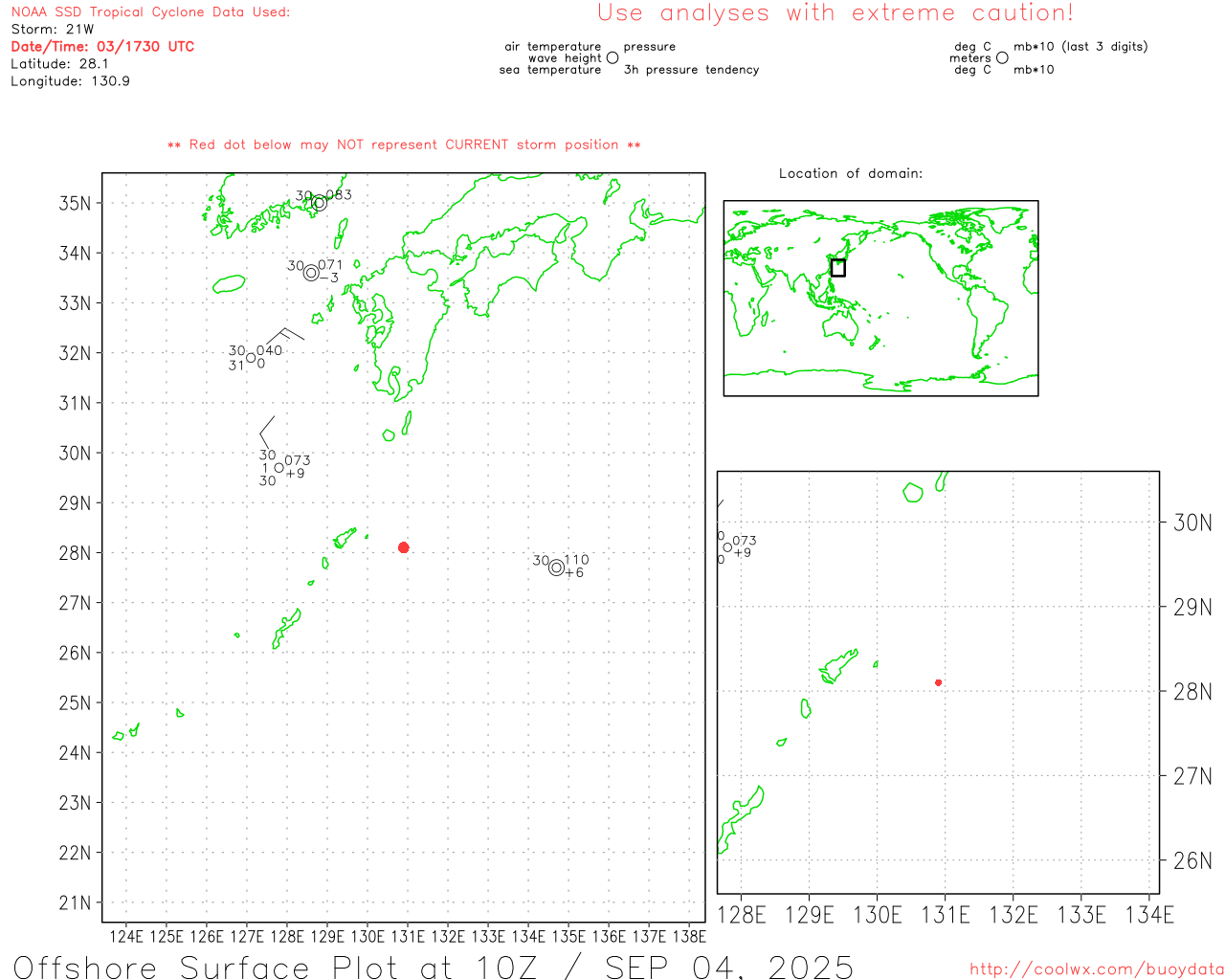Image resolution: width=1225 pixels, height=980 pixels.
Task: Click the 'mb*10 (last 3 digits)' legend label
Action: tap(1080, 46)
